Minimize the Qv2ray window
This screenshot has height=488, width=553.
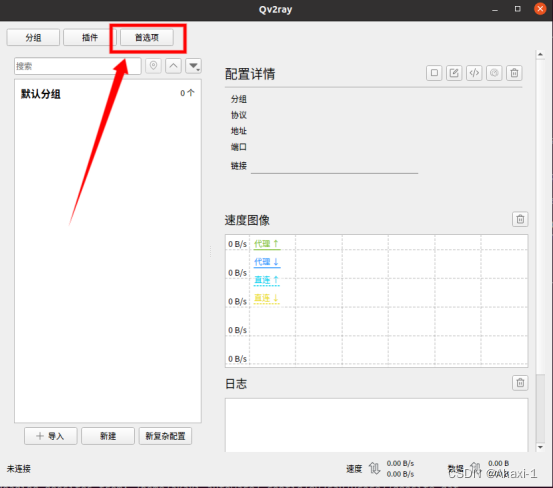coord(495,10)
